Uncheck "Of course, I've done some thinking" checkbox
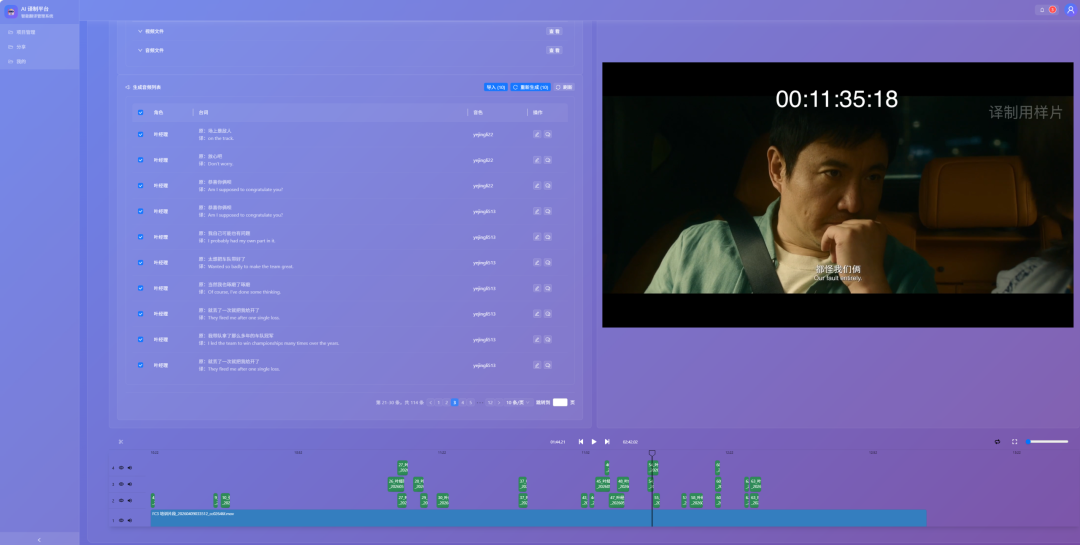Screen dimensions: 1080x545 pyautogui.click(x=141, y=288)
